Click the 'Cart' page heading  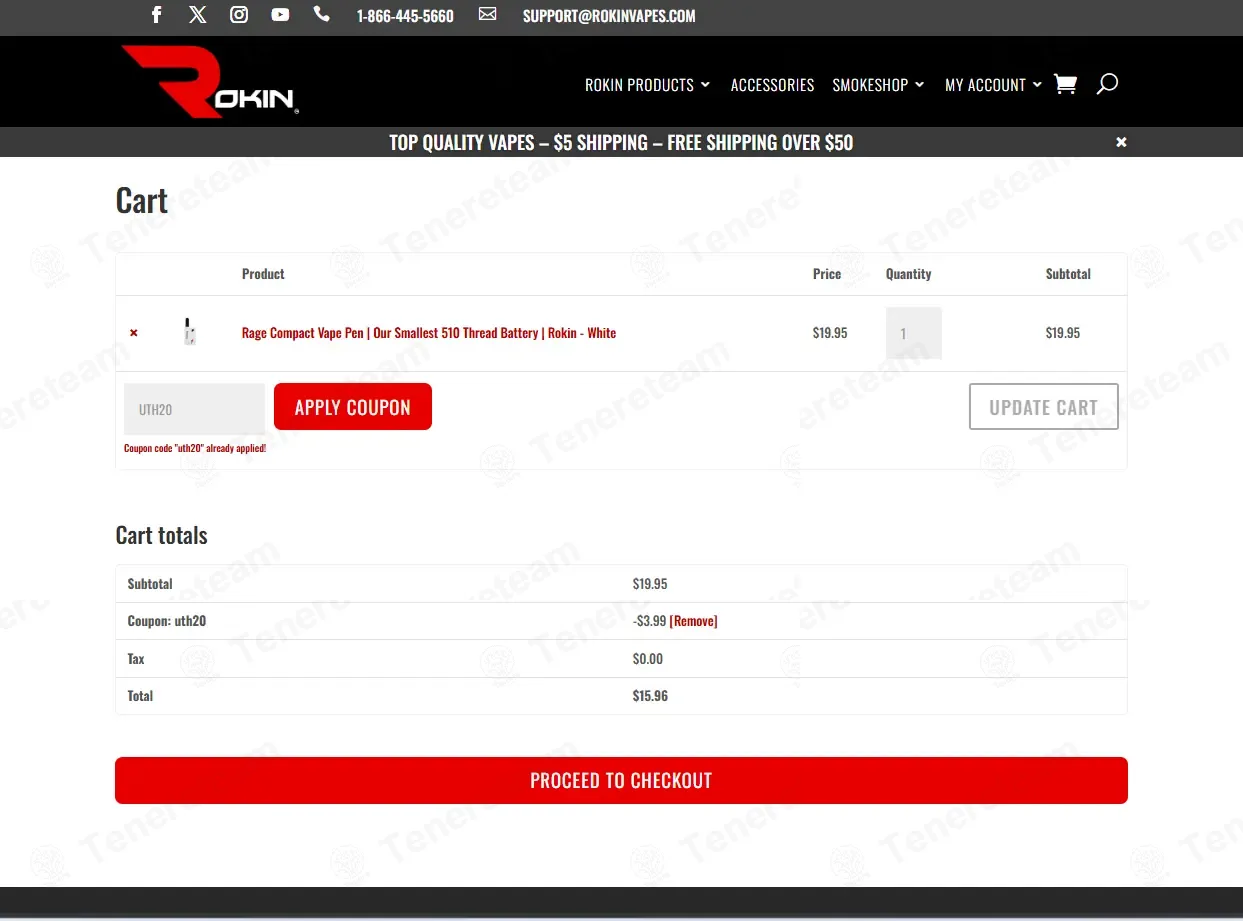[141, 201]
